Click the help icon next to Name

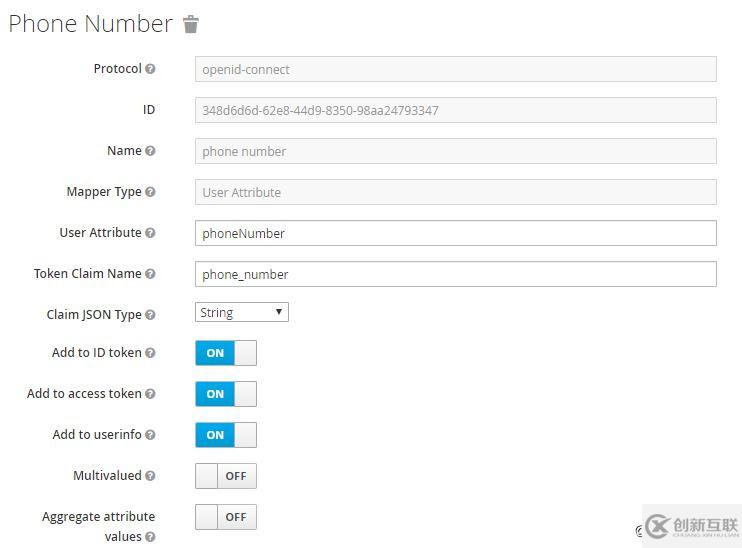coord(150,151)
